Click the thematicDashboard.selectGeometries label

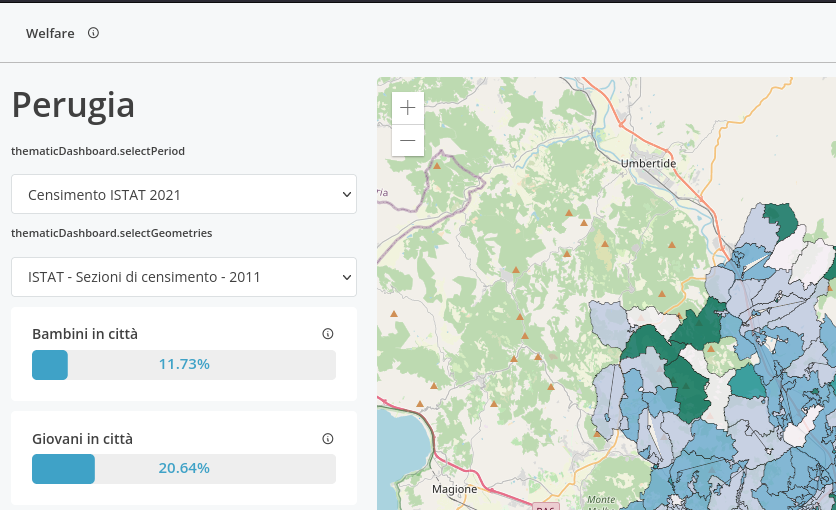[111, 233]
